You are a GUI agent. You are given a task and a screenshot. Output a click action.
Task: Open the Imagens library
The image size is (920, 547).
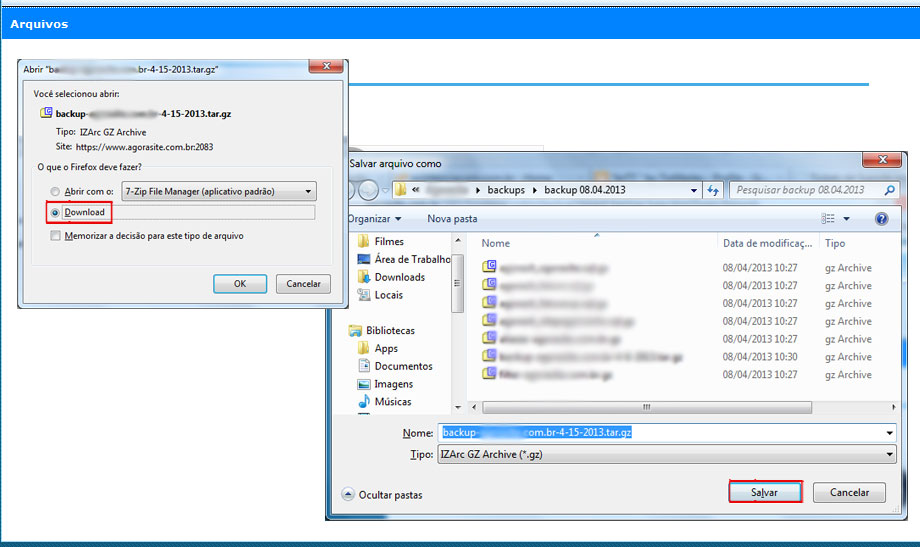[x=394, y=384]
